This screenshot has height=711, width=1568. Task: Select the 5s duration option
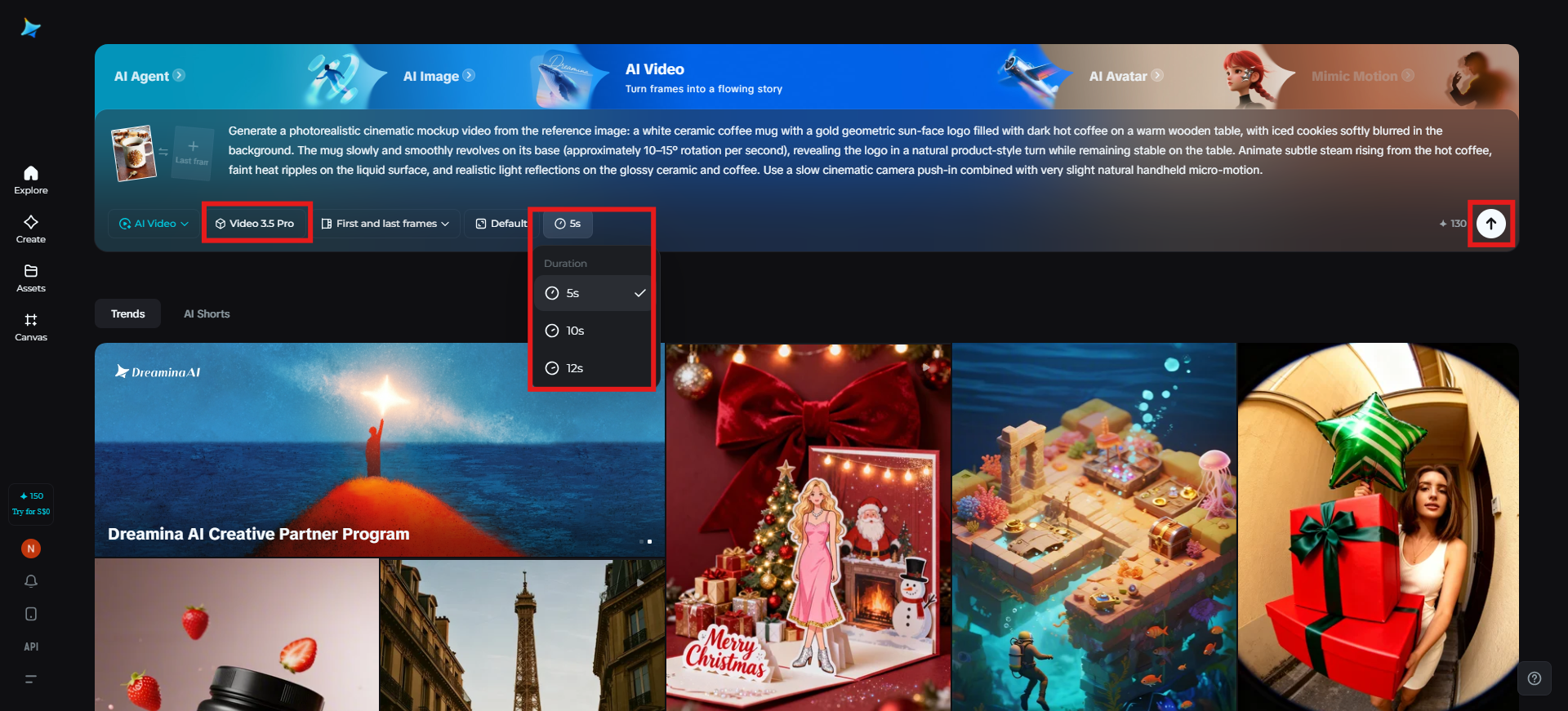(594, 293)
